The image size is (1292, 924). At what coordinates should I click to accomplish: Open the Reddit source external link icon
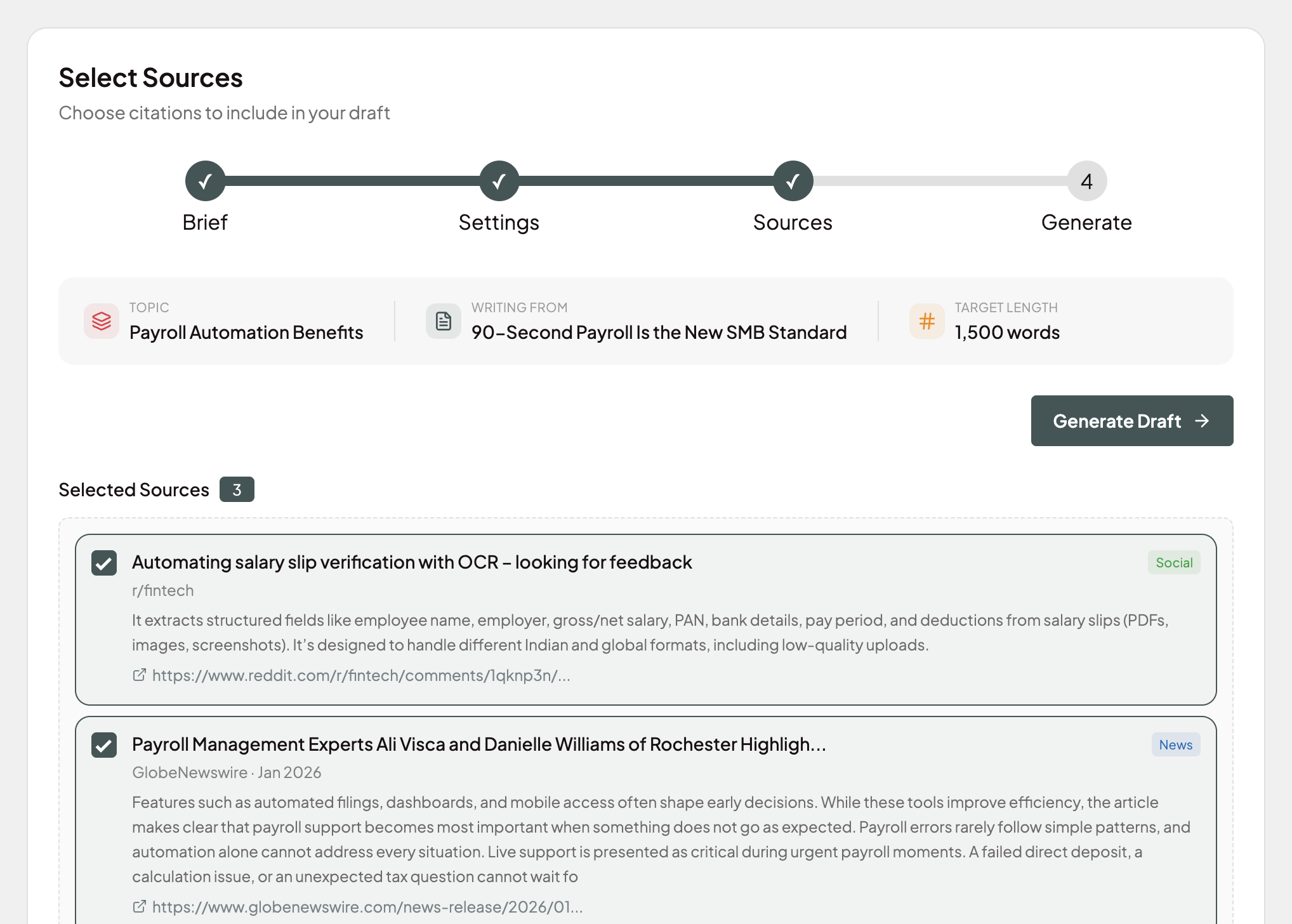139,675
